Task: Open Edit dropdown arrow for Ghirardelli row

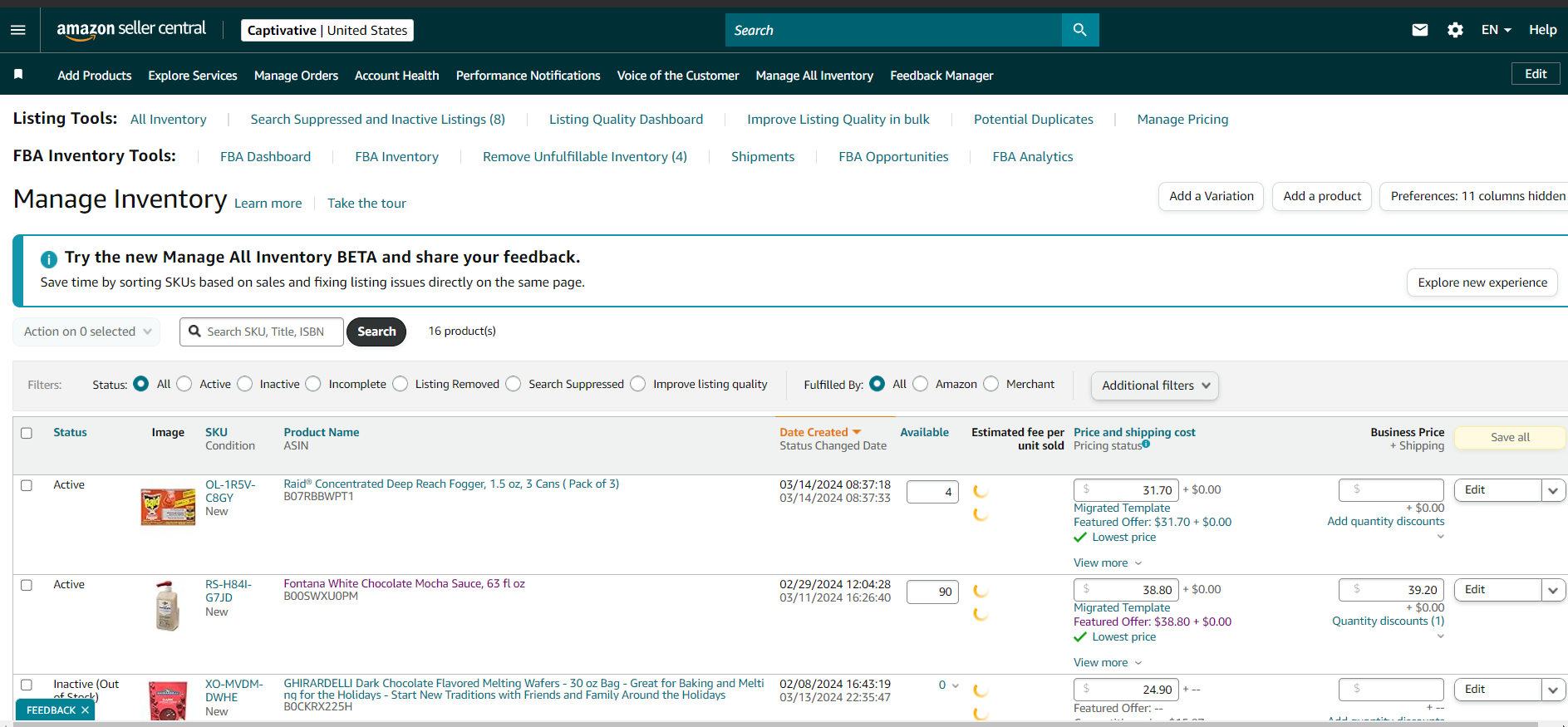Action: coord(1553,690)
